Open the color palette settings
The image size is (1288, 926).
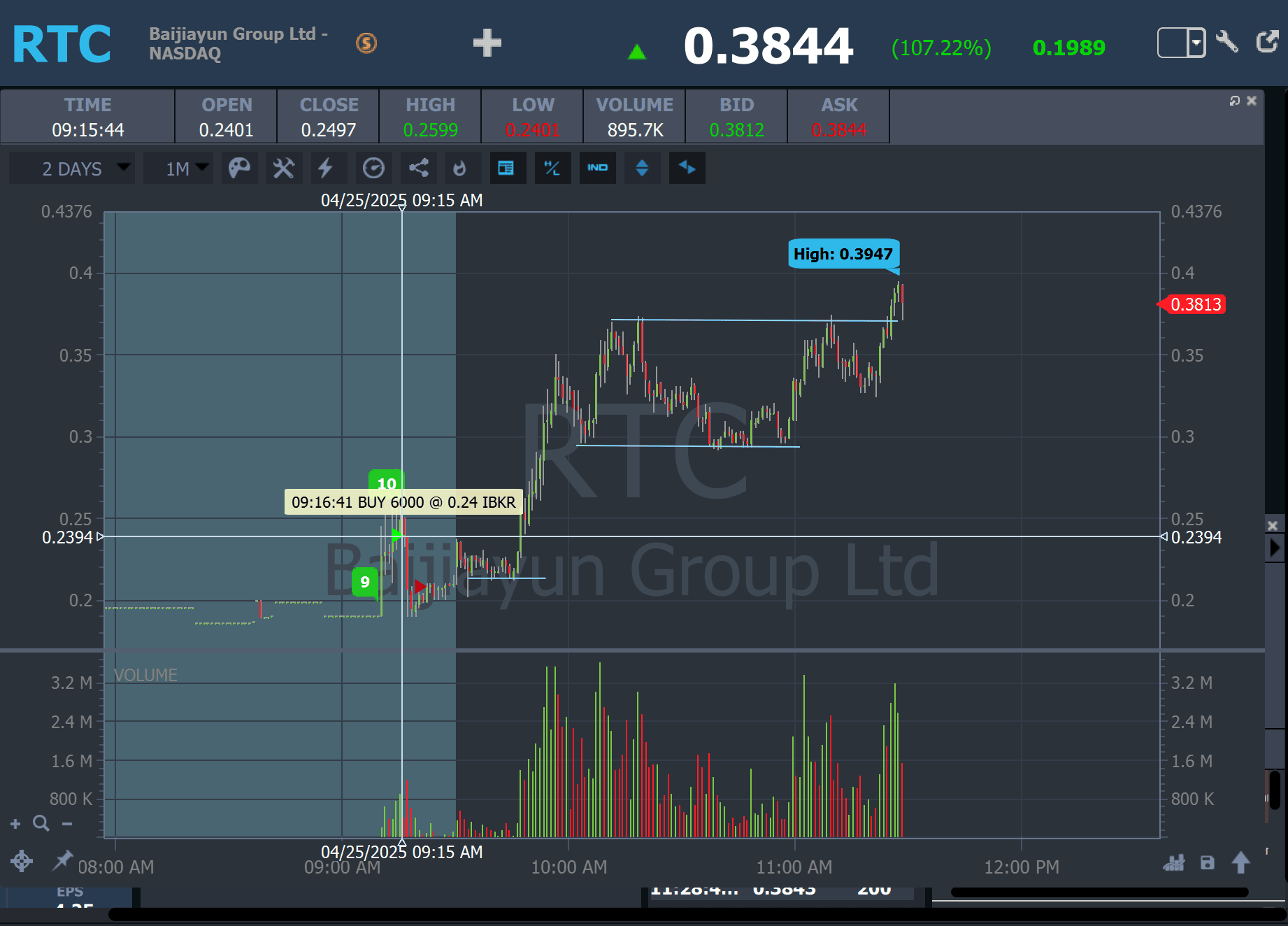239,168
